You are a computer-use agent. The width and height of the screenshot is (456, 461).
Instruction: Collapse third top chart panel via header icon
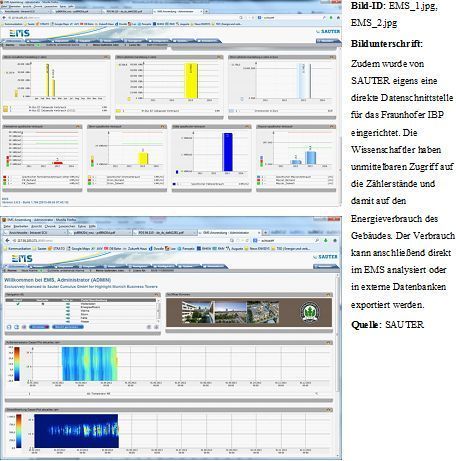332,57
